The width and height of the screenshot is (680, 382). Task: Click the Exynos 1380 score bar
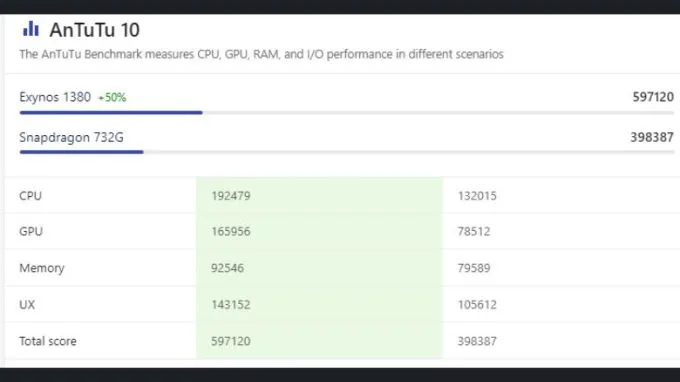[111, 113]
